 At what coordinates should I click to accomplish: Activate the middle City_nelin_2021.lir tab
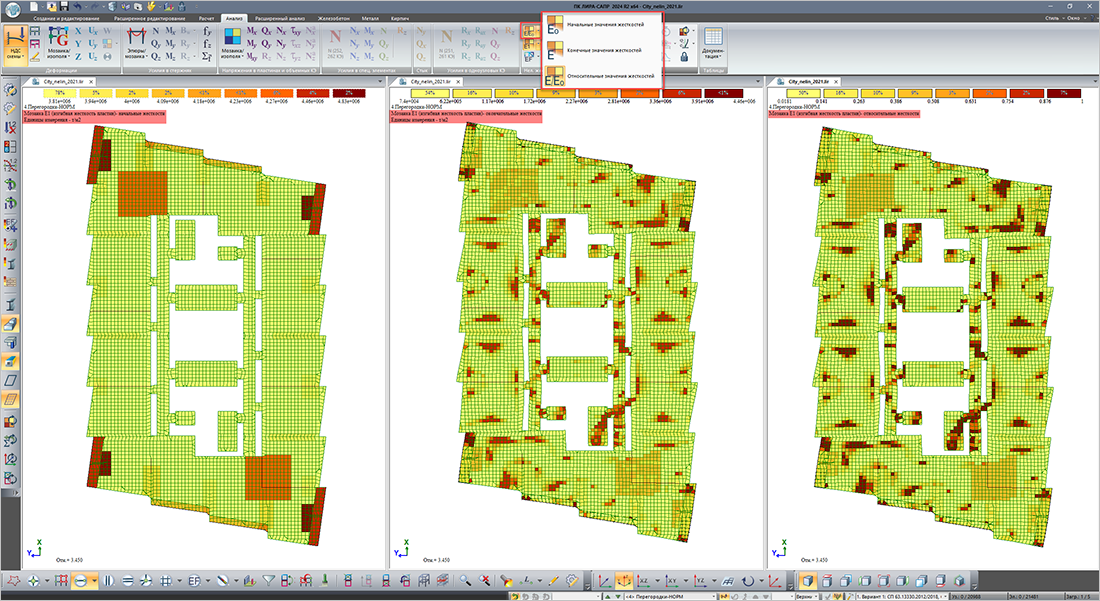[430, 82]
